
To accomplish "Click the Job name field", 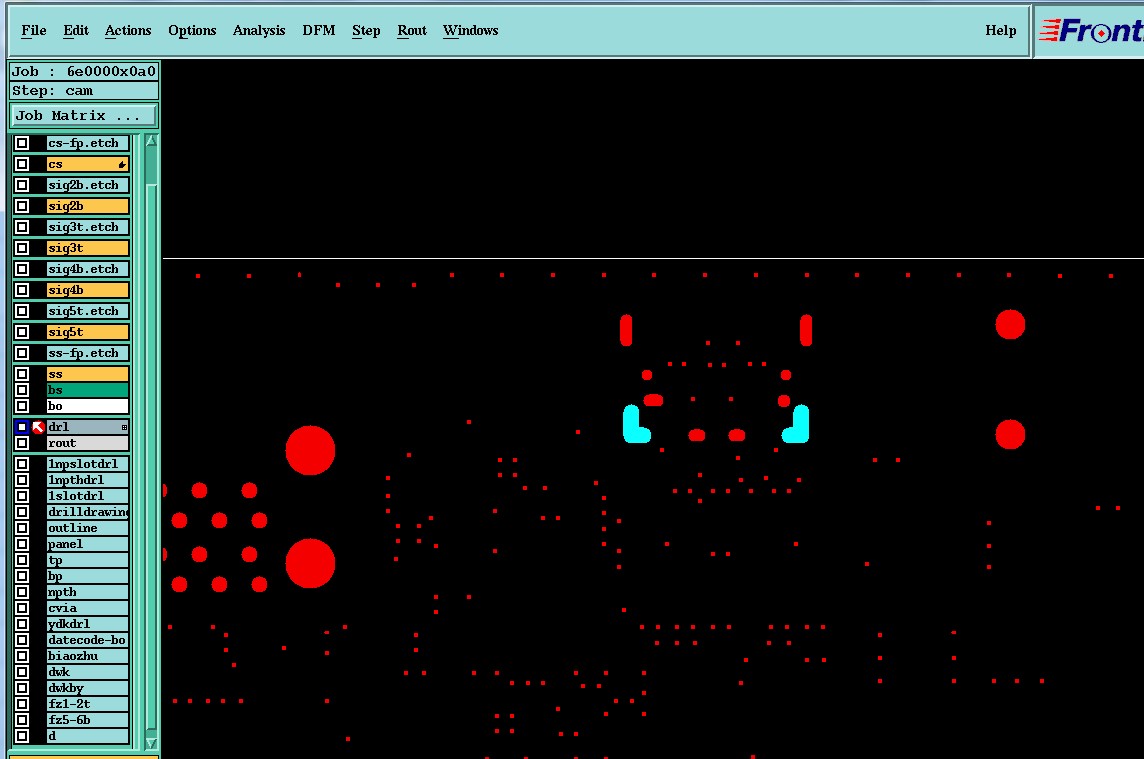I will coord(84,72).
